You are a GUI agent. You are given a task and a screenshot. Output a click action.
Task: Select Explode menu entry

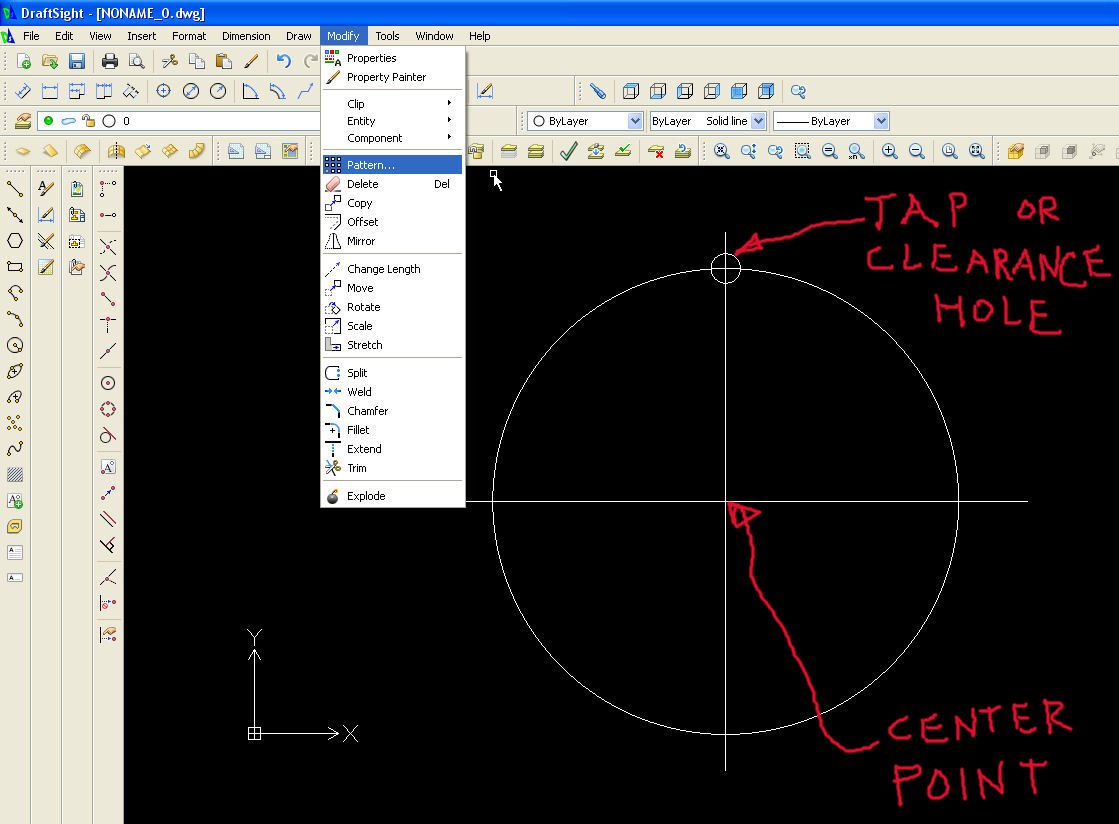pyautogui.click(x=393, y=496)
